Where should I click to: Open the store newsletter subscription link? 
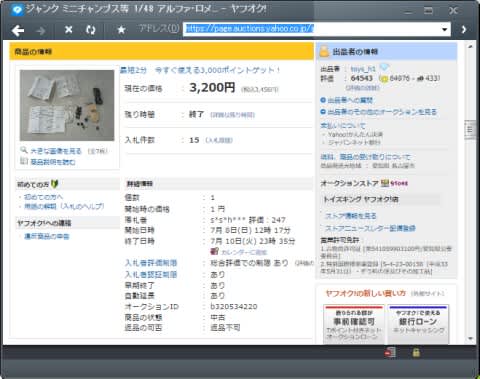coord(370,228)
